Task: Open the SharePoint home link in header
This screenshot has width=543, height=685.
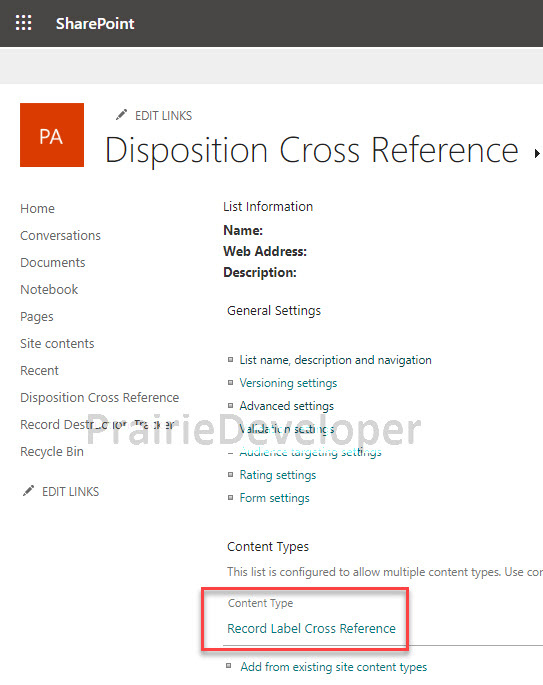Action: [95, 24]
